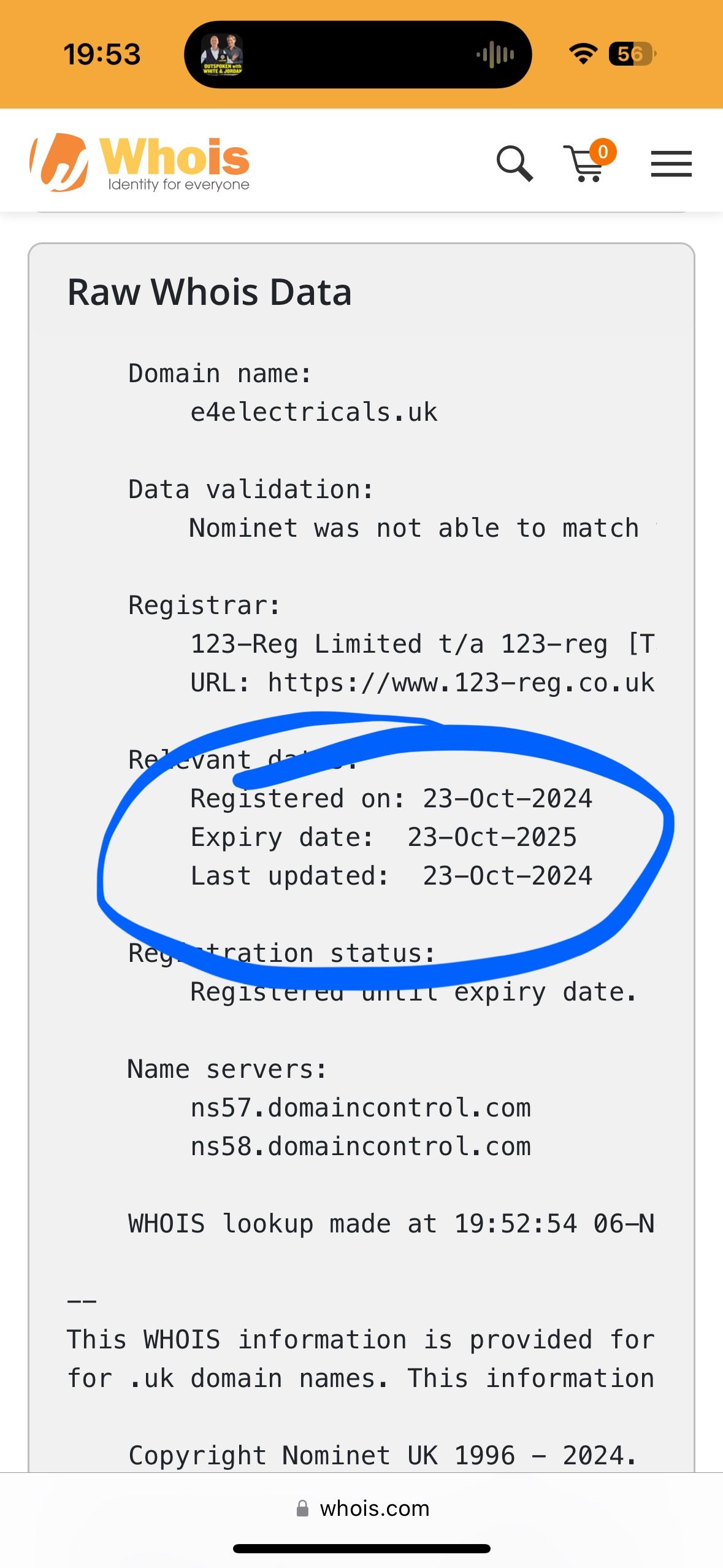The image size is (723, 1568).
Task: Tap the Wi-Fi status icon
Action: pyautogui.click(x=583, y=54)
